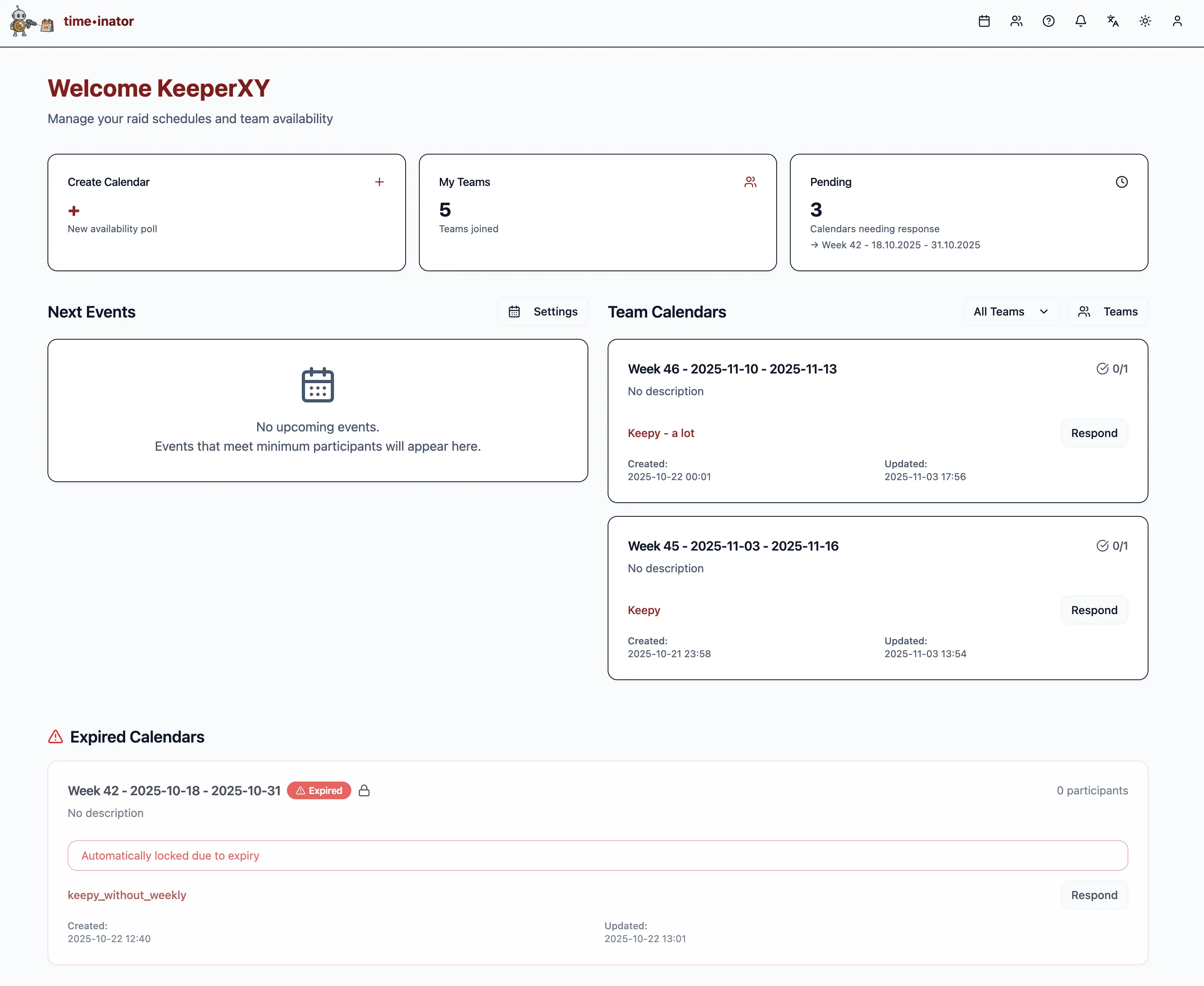Open Next Events Settings button
Viewport: 1204px width, 986px height.
click(542, 311)
